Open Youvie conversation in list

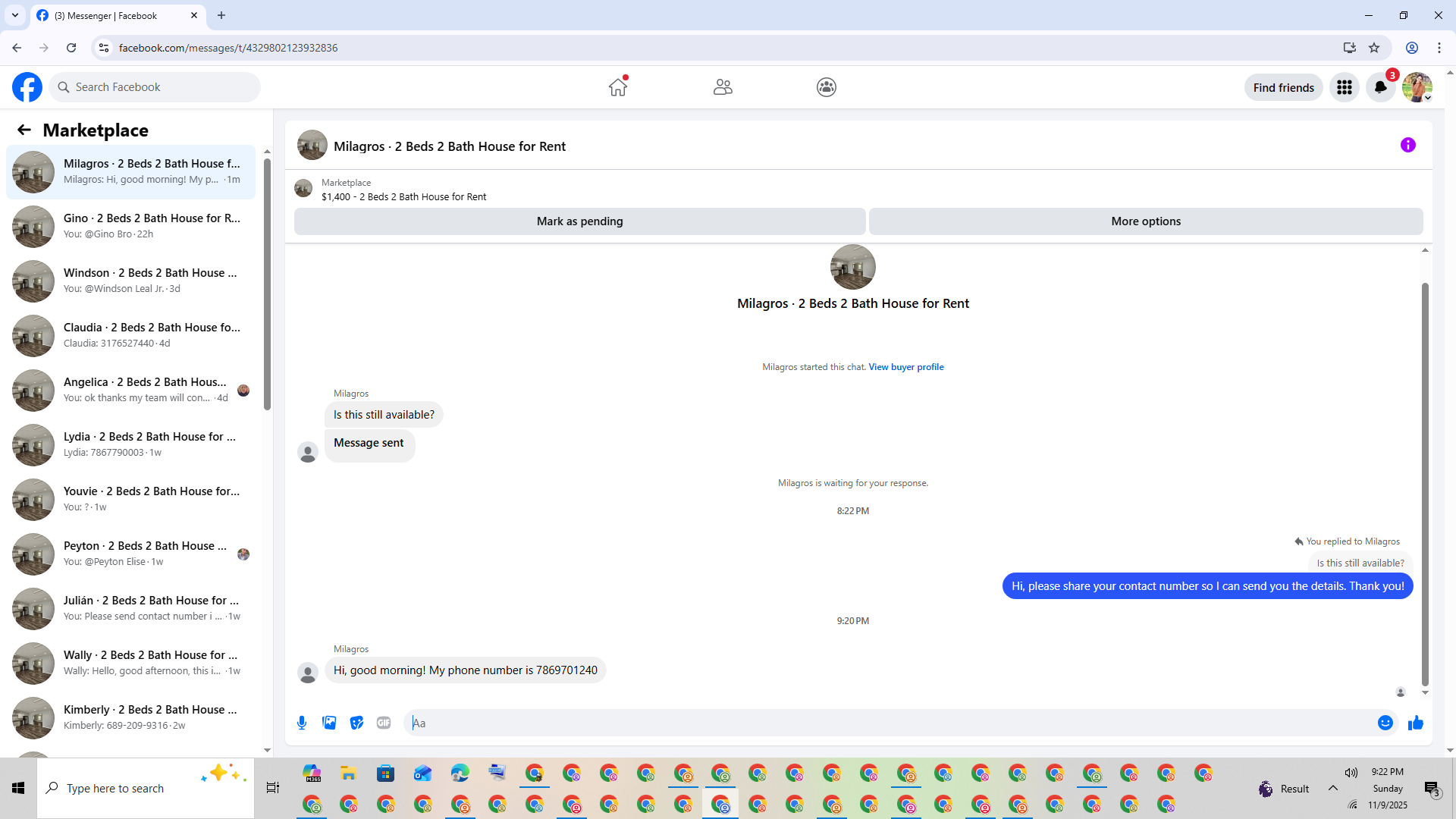point(130,499)
